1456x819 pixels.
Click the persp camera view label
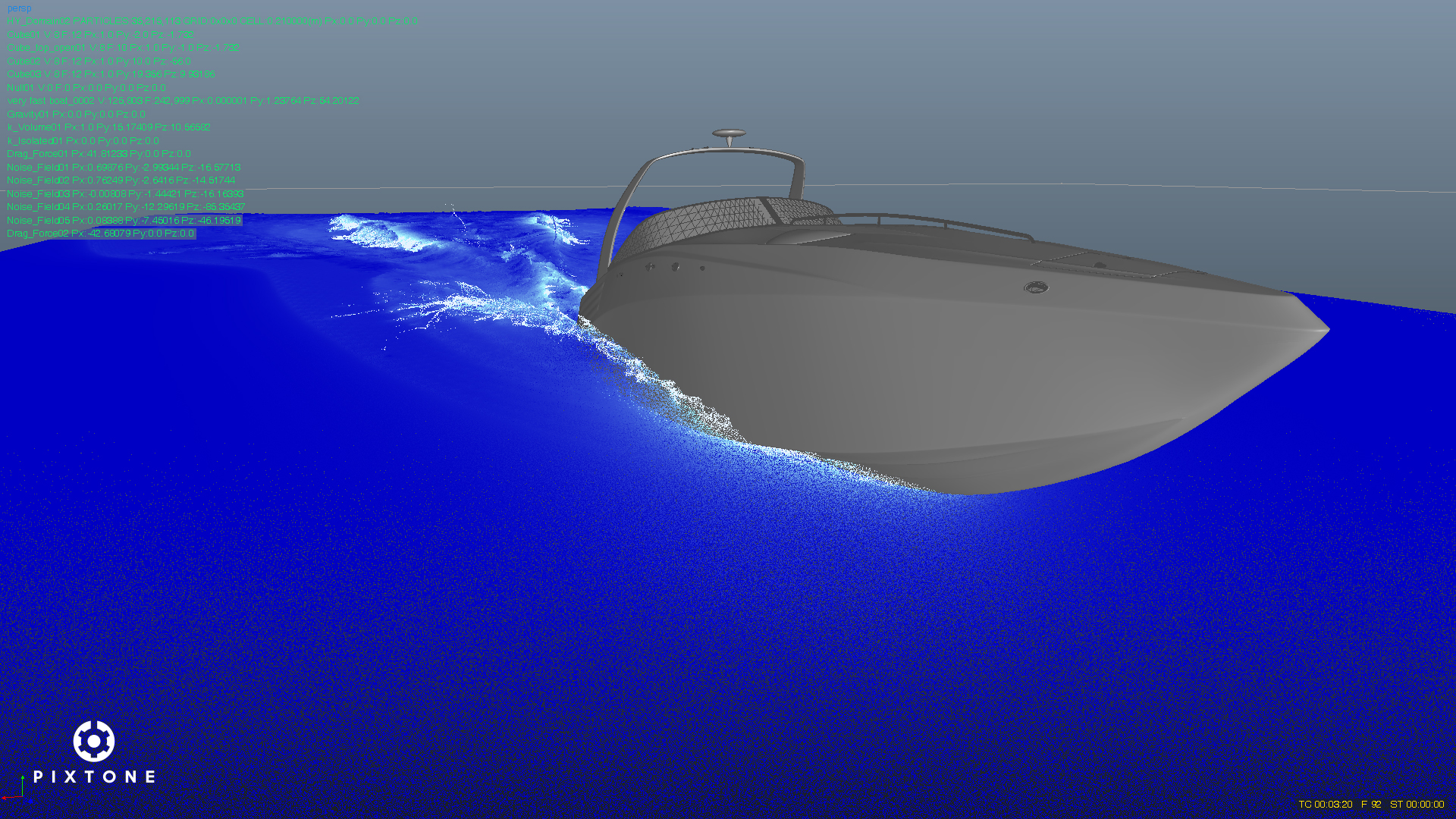click(x=19, y=8)
